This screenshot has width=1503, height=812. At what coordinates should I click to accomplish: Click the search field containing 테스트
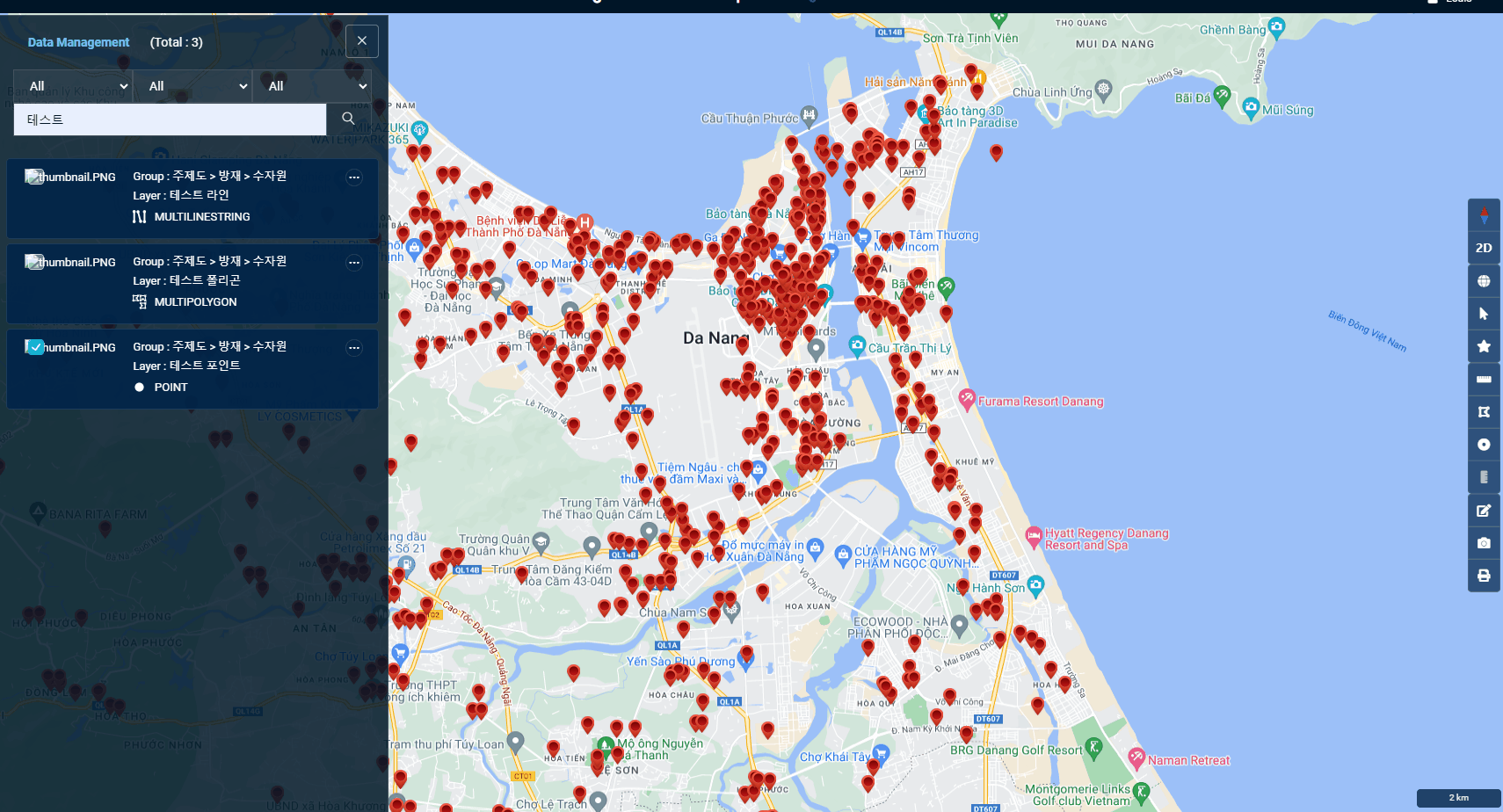[x=170, y=120]
